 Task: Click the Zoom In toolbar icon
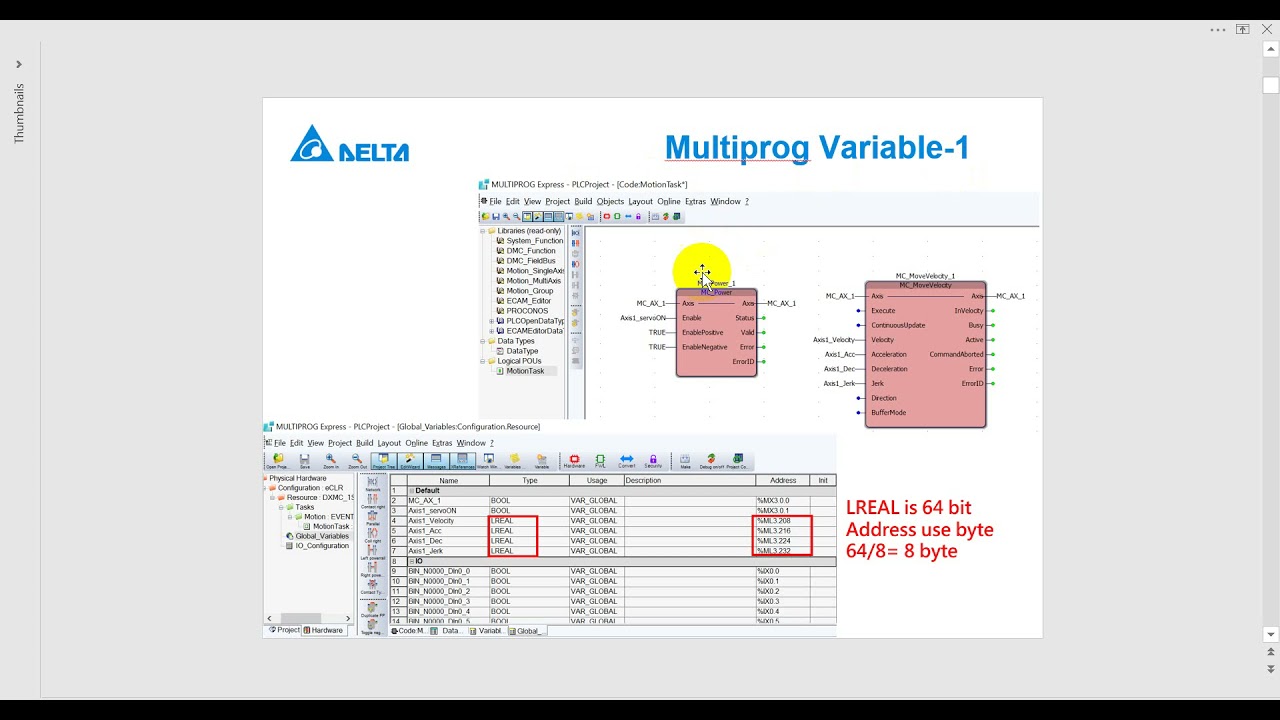(330, 461)
